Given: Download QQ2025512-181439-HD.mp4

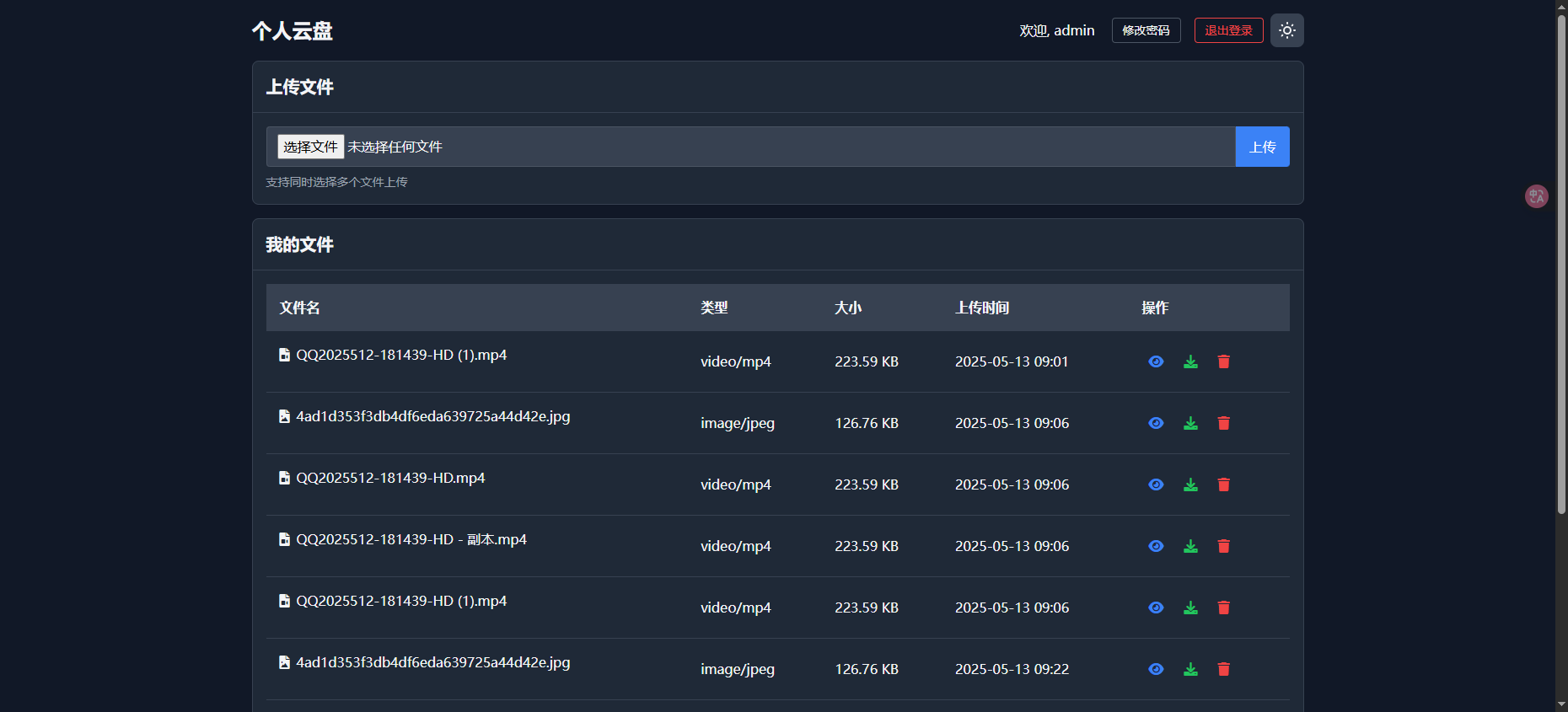Looking at the screenshot, I should (x=1190, y=484).
